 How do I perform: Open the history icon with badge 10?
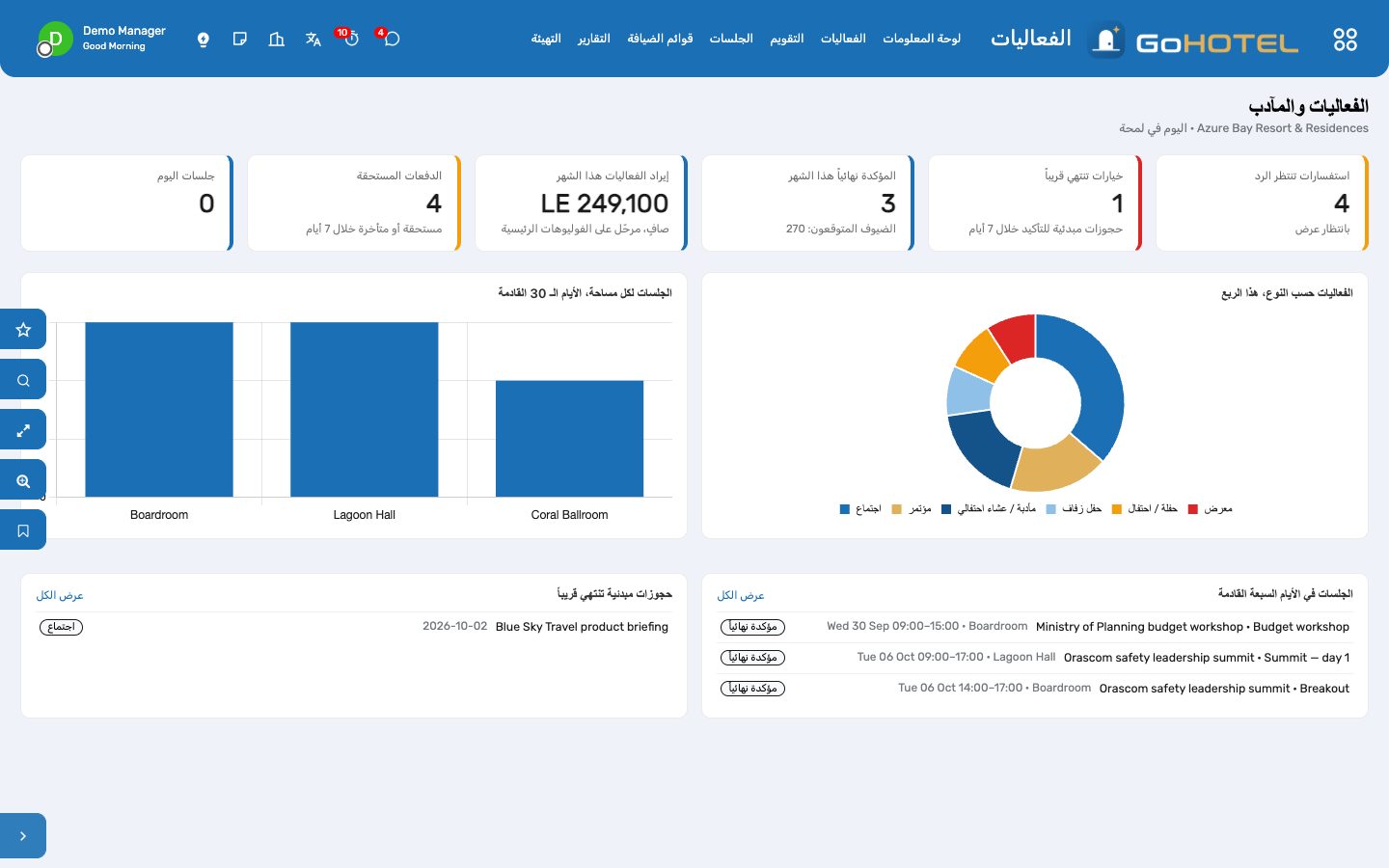click(x=350, y=39)
